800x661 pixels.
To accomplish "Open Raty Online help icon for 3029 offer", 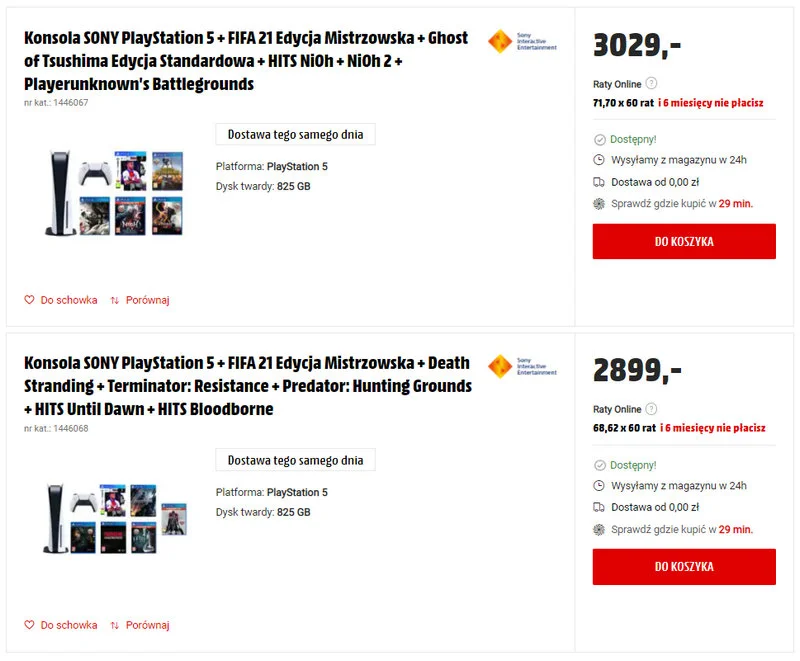I will (652, 83).
